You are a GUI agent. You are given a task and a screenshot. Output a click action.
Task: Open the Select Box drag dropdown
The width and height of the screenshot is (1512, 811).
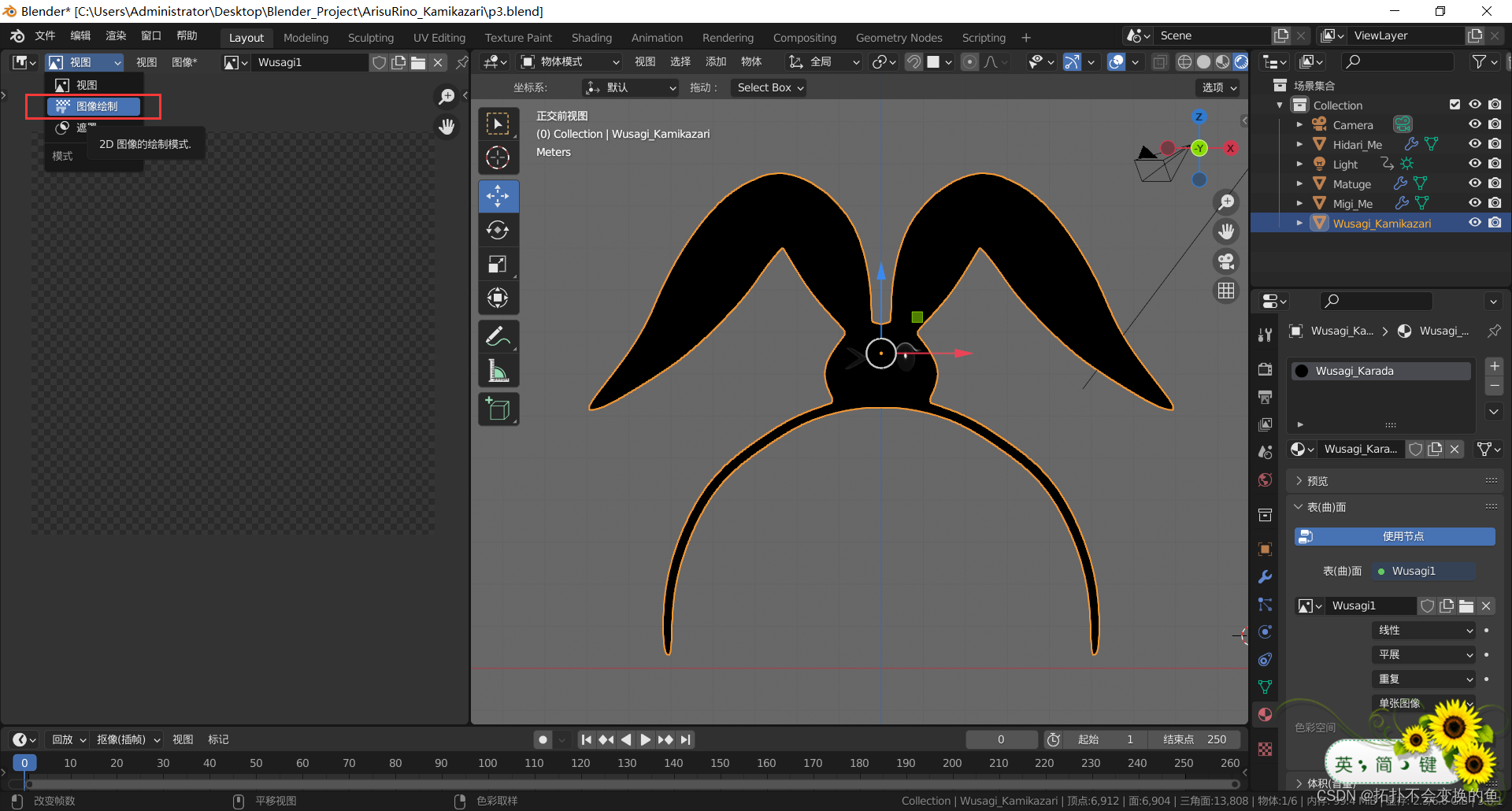tap(769, 87)
